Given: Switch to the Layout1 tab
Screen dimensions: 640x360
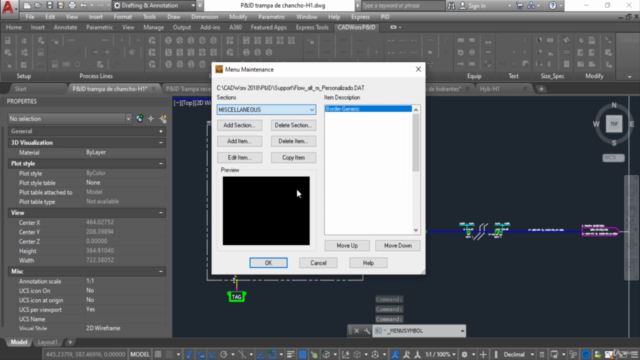Looking at the screenshot, I should pos(47,342).
